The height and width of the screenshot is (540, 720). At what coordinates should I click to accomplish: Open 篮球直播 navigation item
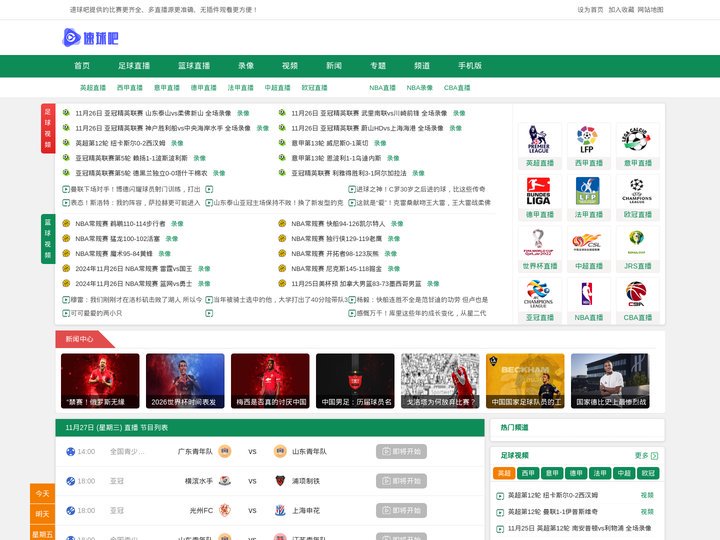[194, 66]
